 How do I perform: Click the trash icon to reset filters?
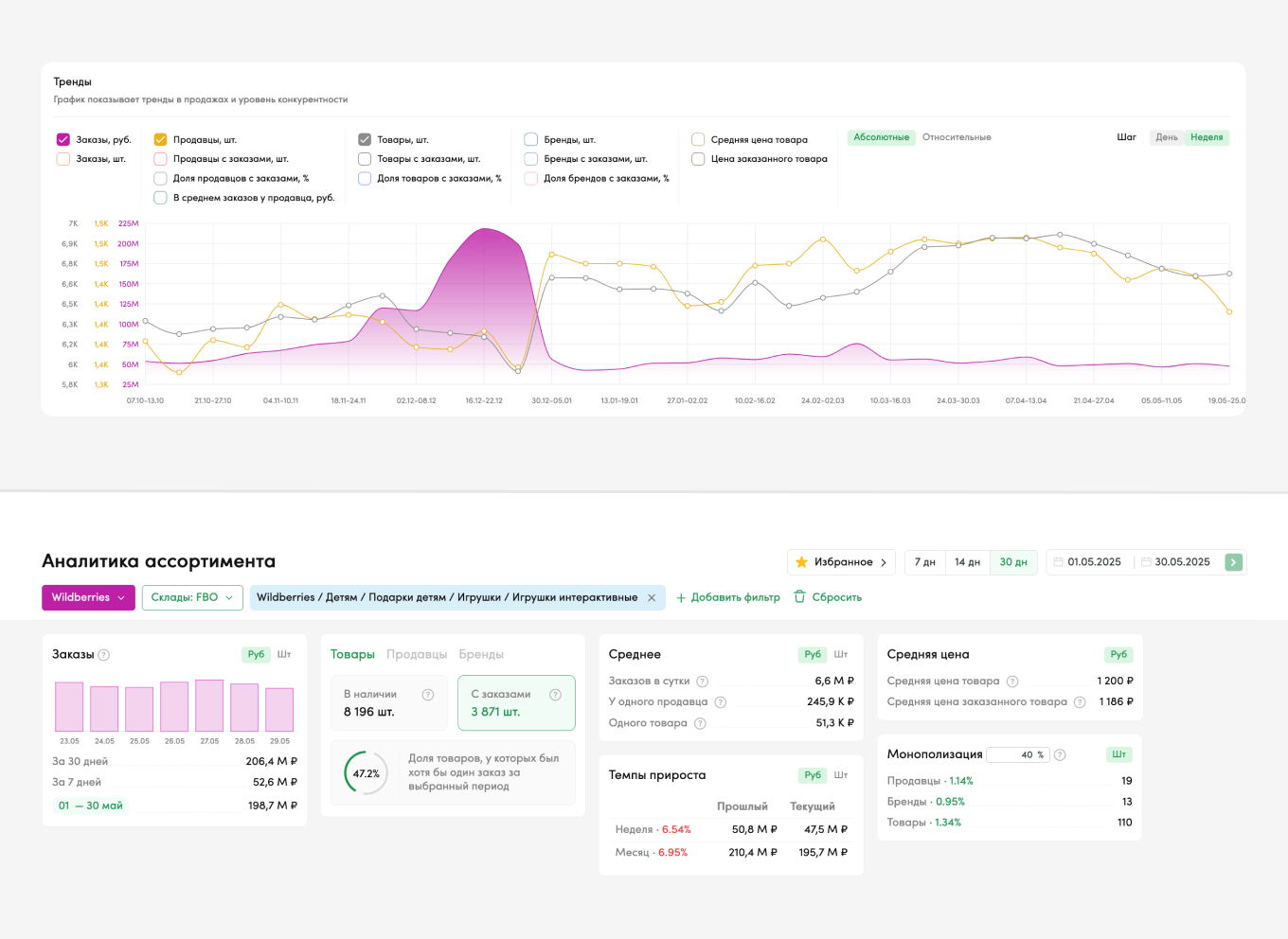click(x=799, y=597)
